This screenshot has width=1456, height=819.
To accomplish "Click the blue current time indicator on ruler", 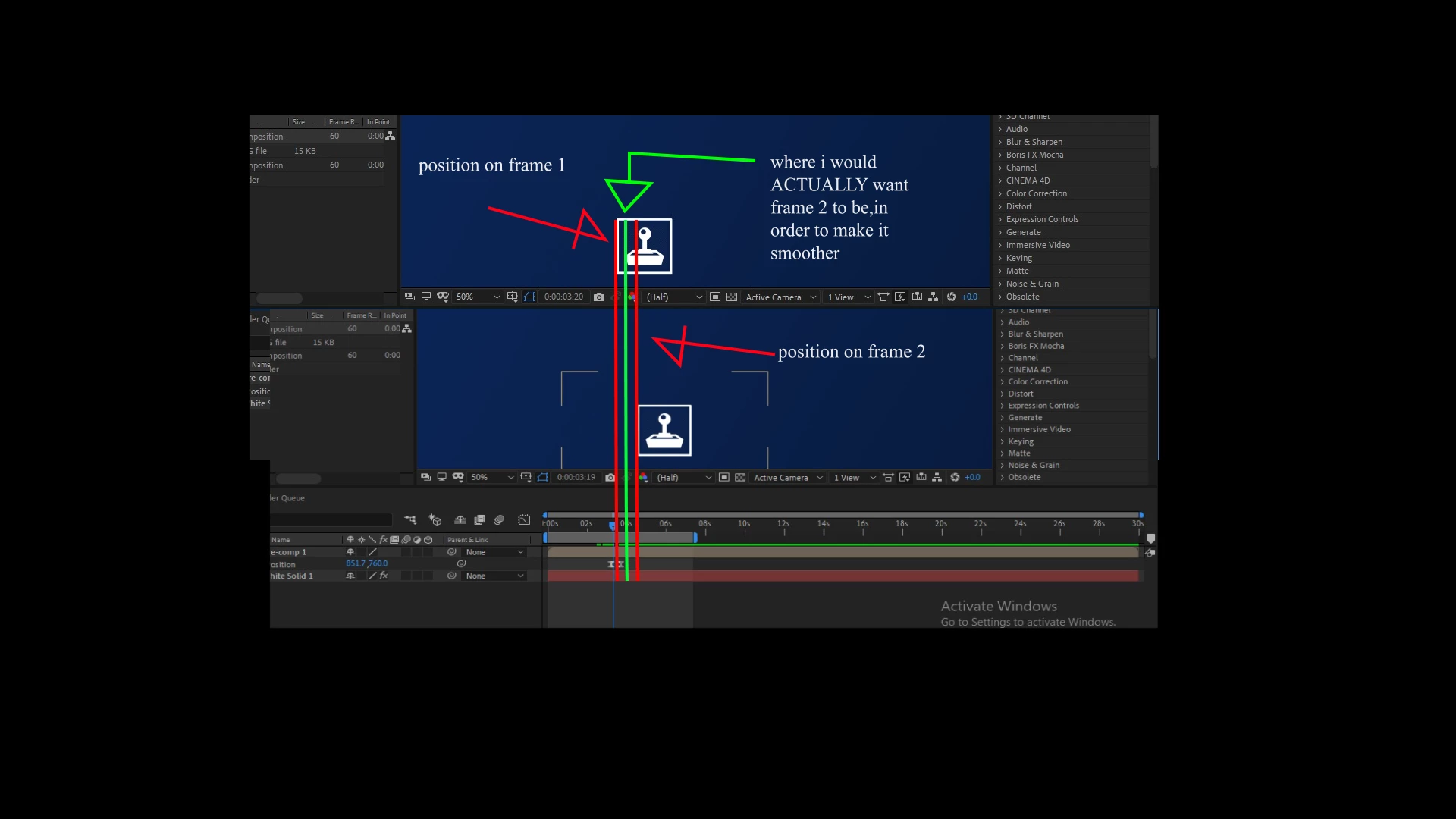I will tap(613, 525).
